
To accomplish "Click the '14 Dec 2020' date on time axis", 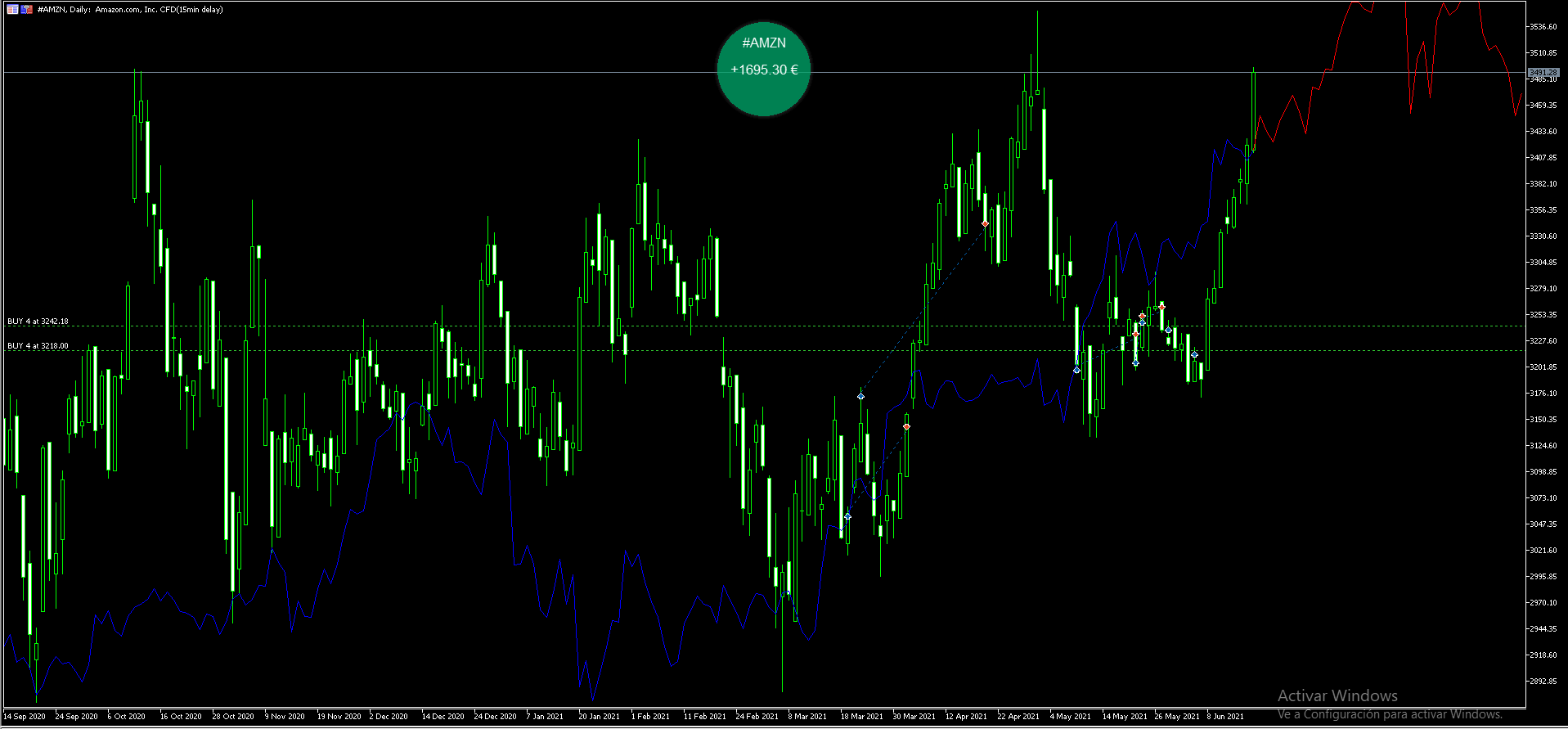I will (x=443, y=717).
